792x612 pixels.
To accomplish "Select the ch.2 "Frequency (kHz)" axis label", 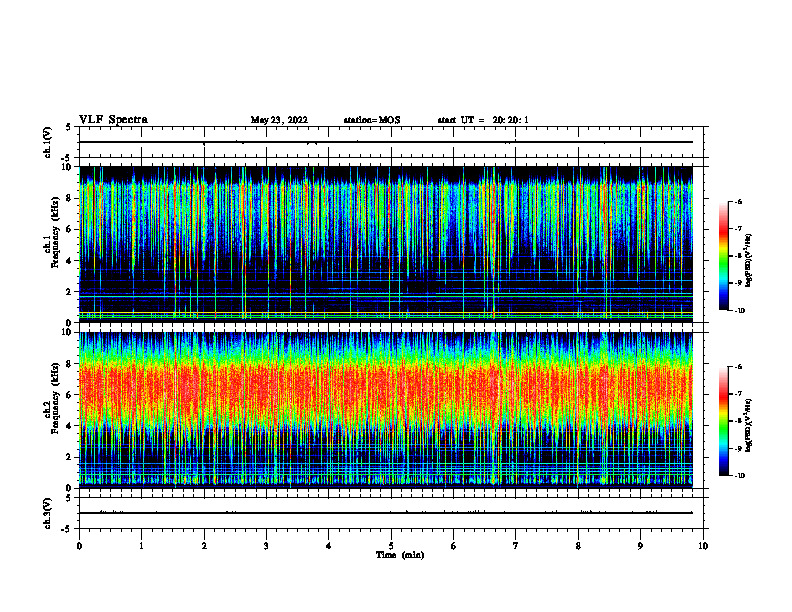I will point(55,398).
